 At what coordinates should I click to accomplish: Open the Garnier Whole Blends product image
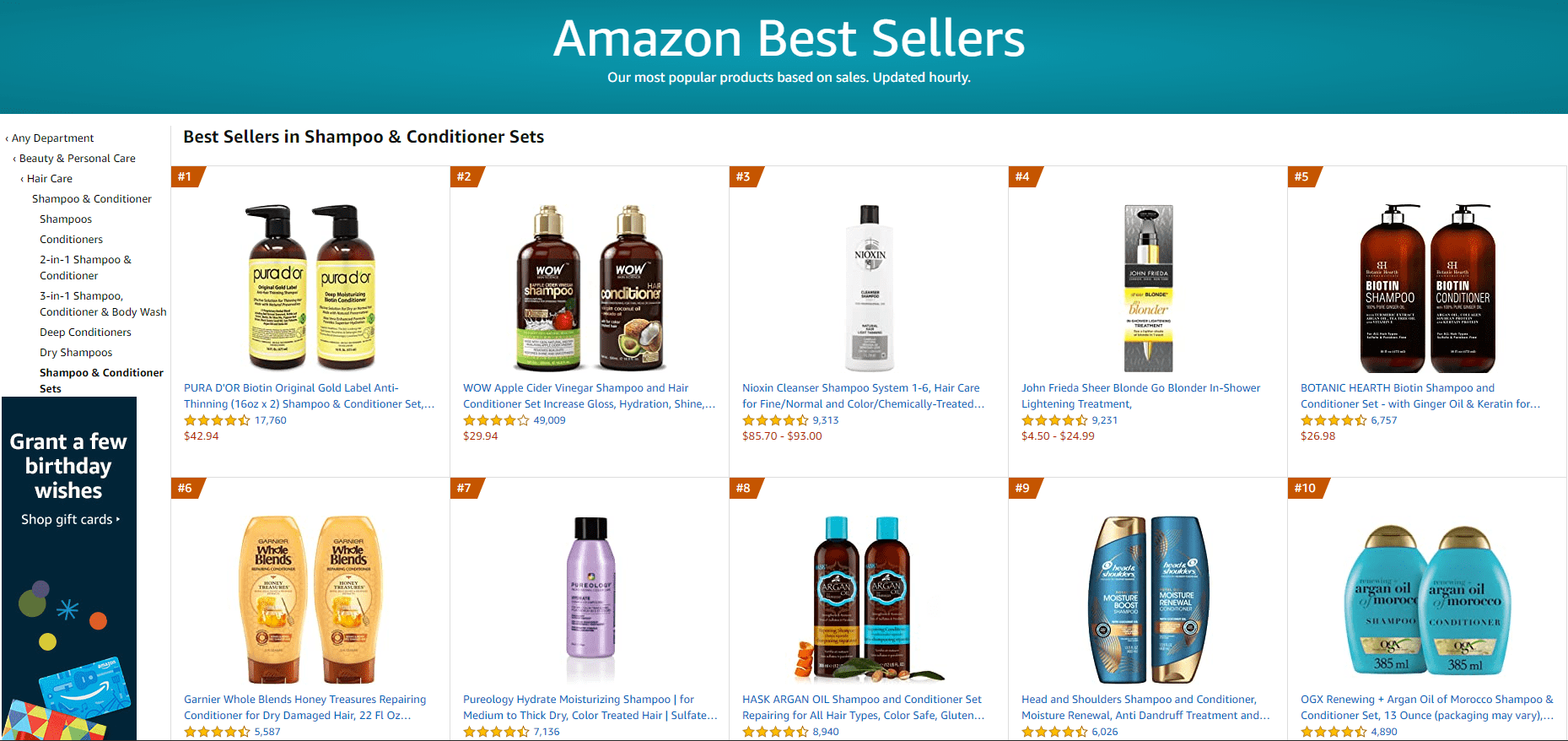coord(310,599)
